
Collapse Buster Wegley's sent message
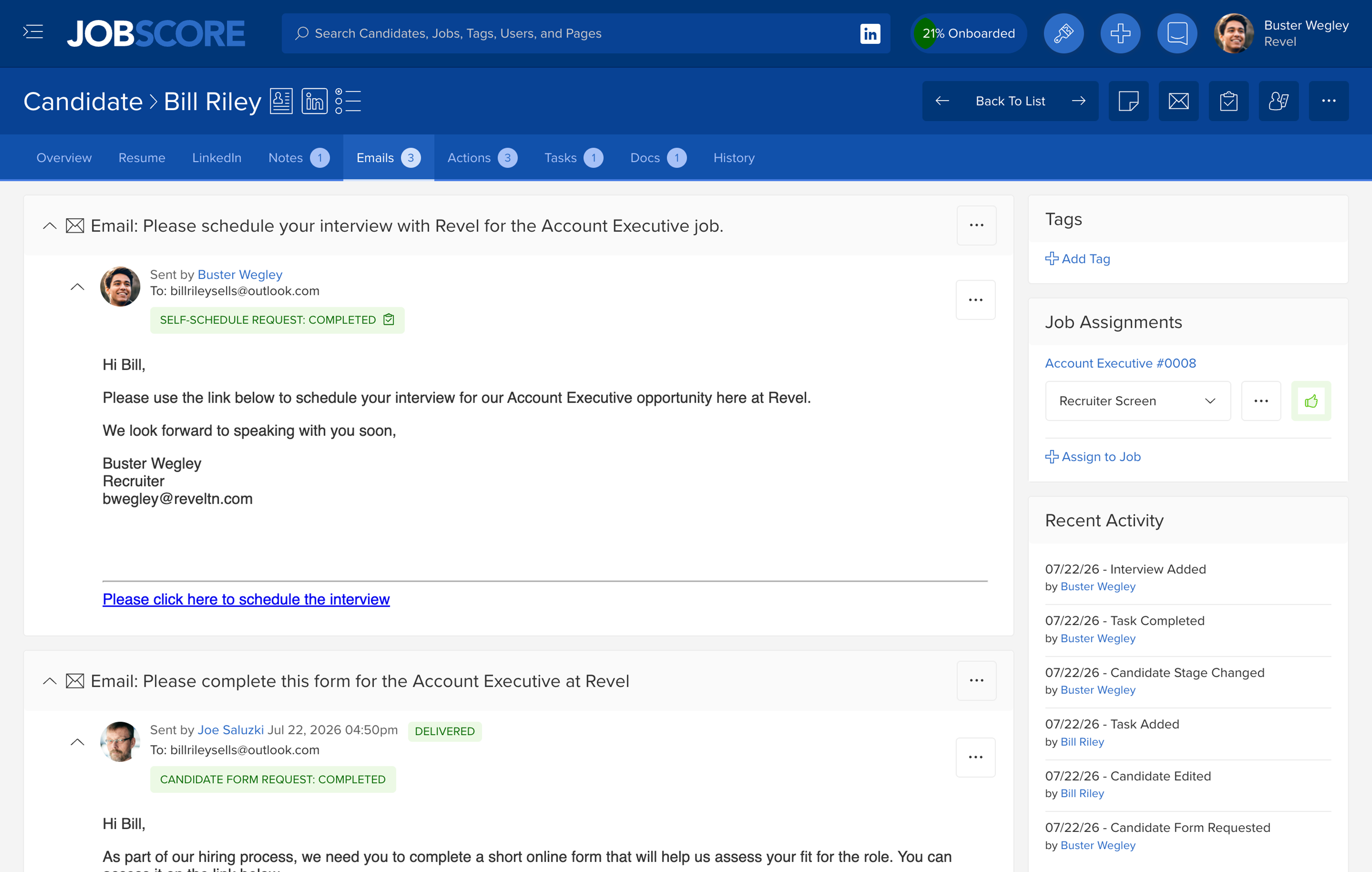pyautogui.click(x=77, y=287)
